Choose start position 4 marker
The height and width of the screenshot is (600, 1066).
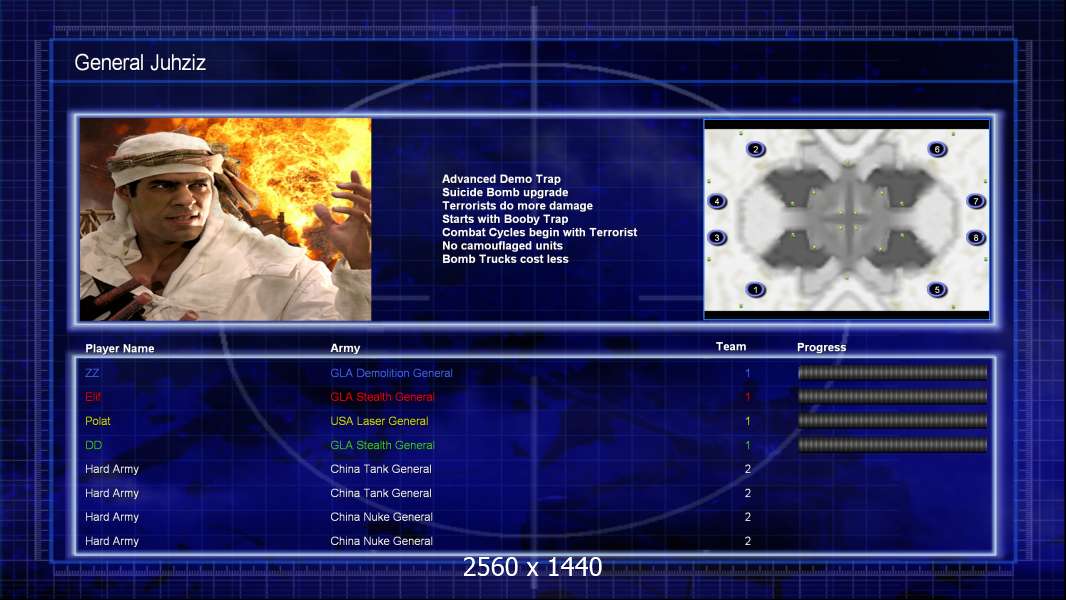pos(717,201)
